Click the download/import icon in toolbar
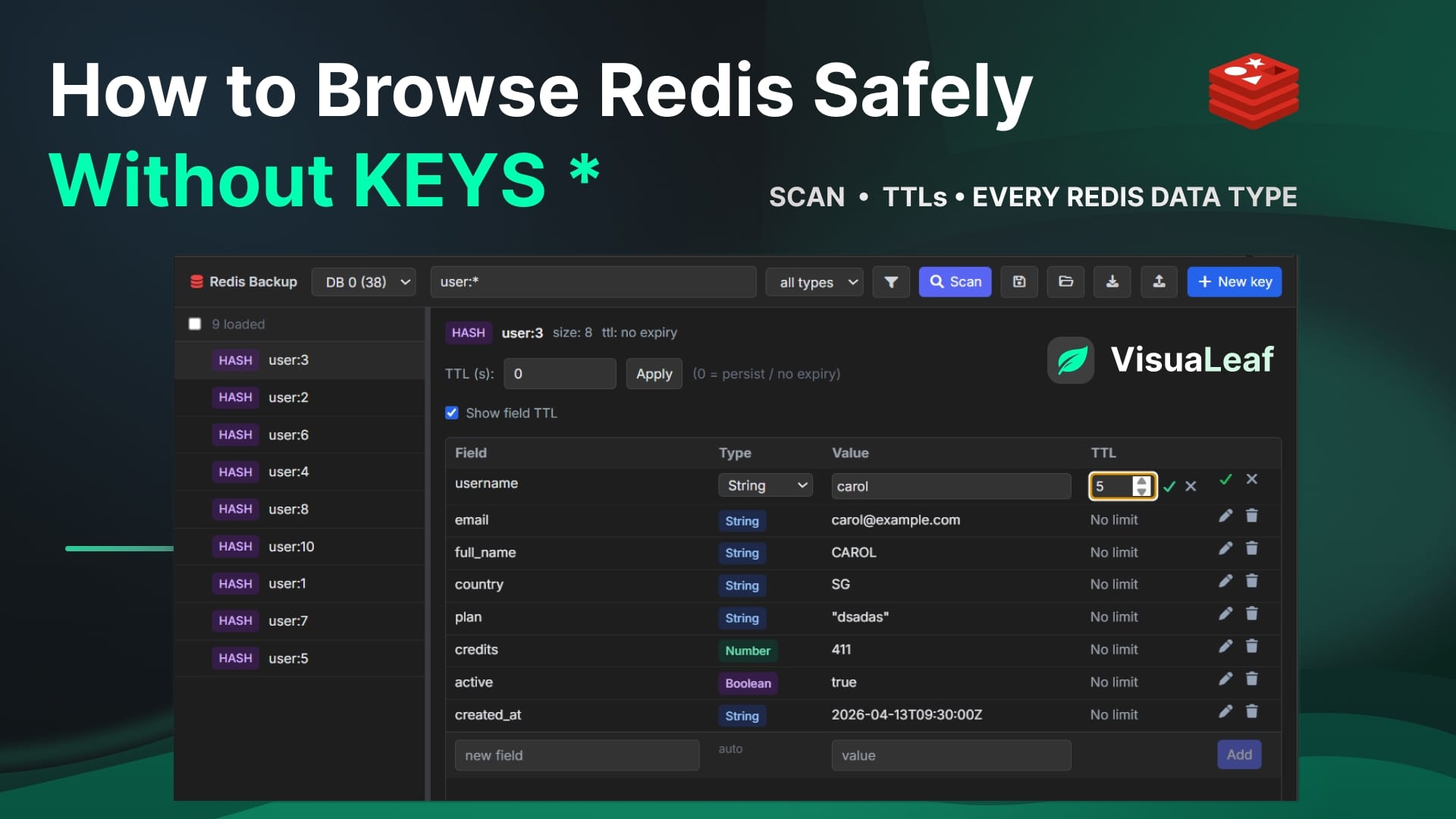 pos(1112,282)
